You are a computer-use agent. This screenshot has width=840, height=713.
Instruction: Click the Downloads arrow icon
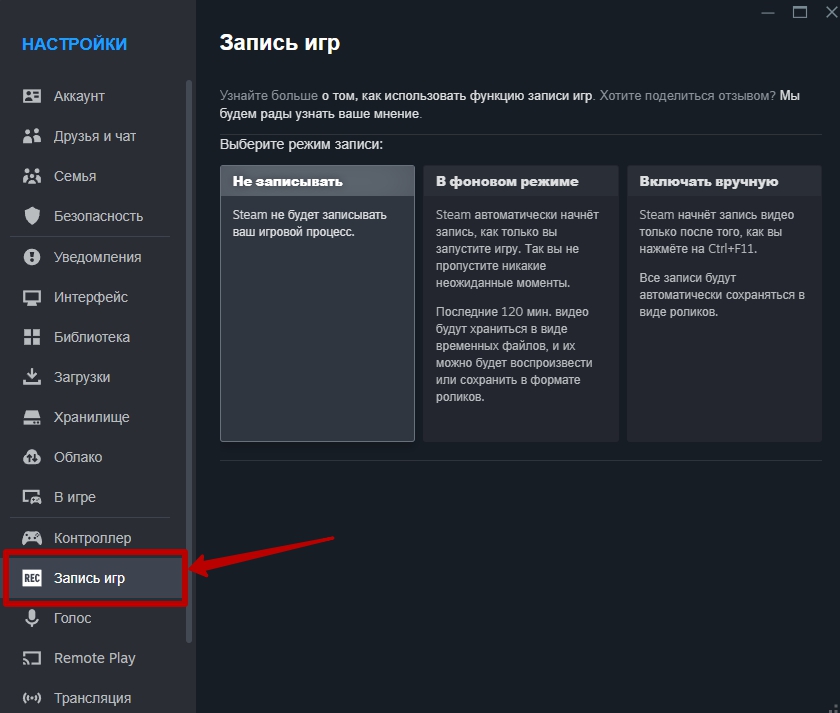[x=32, y=377]
